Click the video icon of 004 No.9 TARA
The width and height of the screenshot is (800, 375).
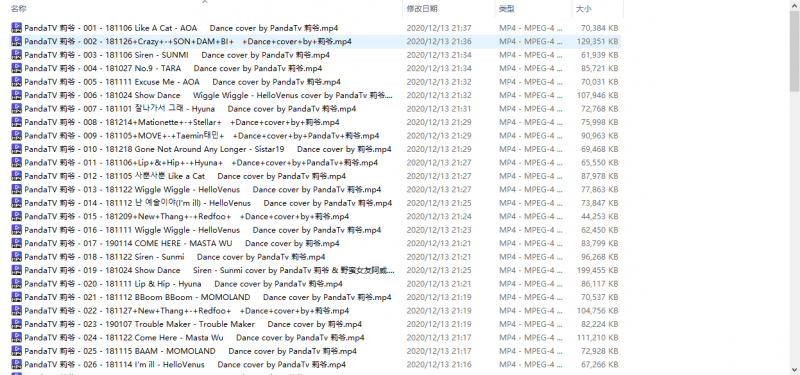pyautogui.click(x=16, y=68)
